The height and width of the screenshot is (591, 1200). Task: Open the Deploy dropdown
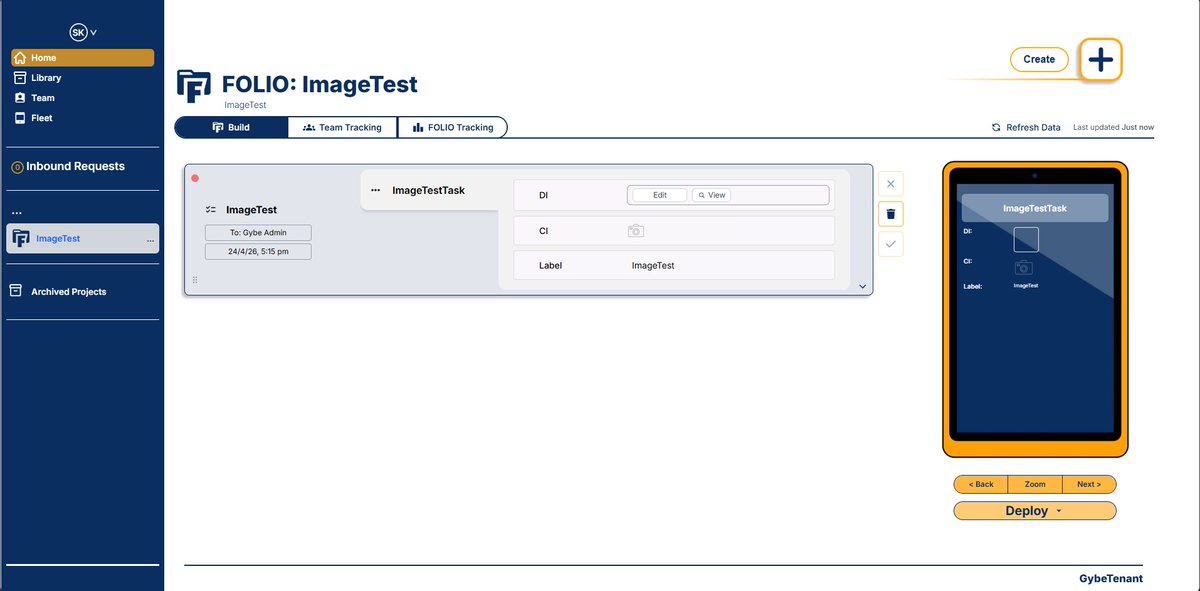pyautogui.click(x=1035, y=511)
